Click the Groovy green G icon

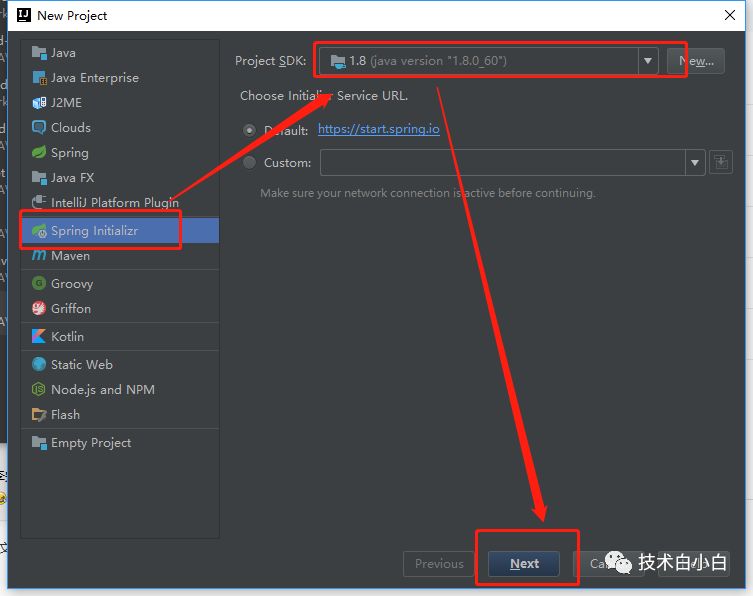(x=39, y=283)
